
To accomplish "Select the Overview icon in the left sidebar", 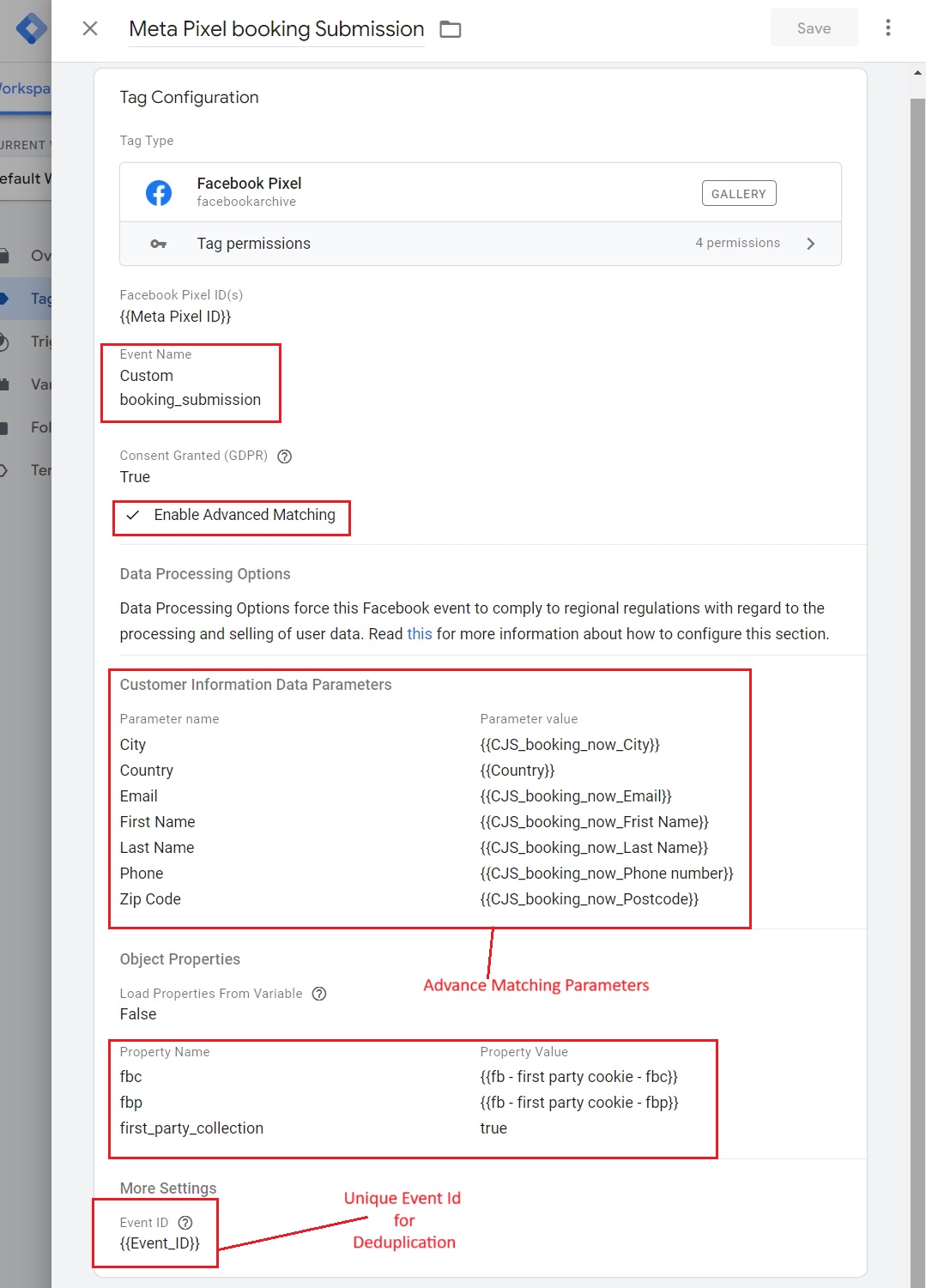I will [4, 256].
